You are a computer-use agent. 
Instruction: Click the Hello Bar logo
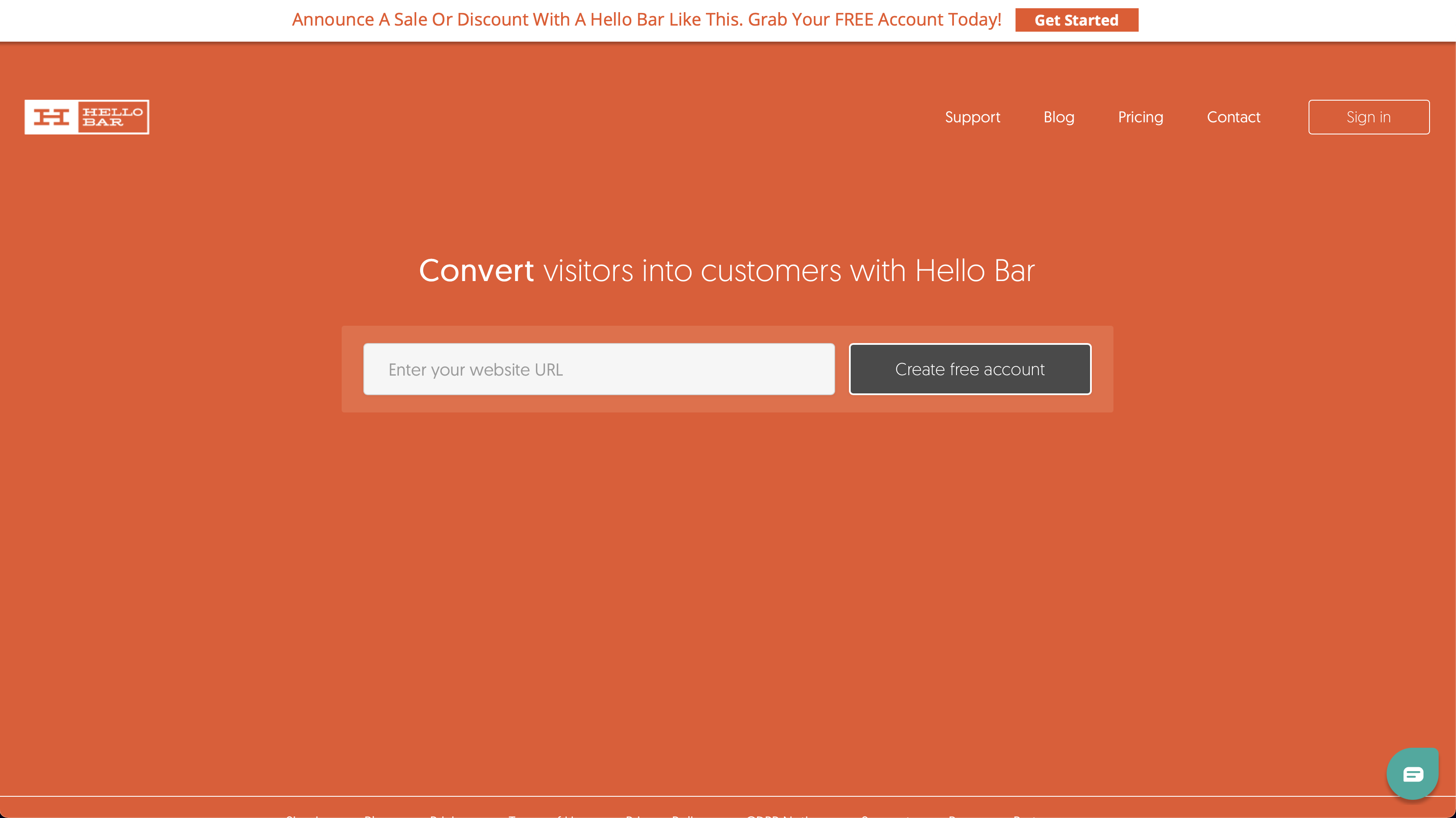tap(86, 116)
